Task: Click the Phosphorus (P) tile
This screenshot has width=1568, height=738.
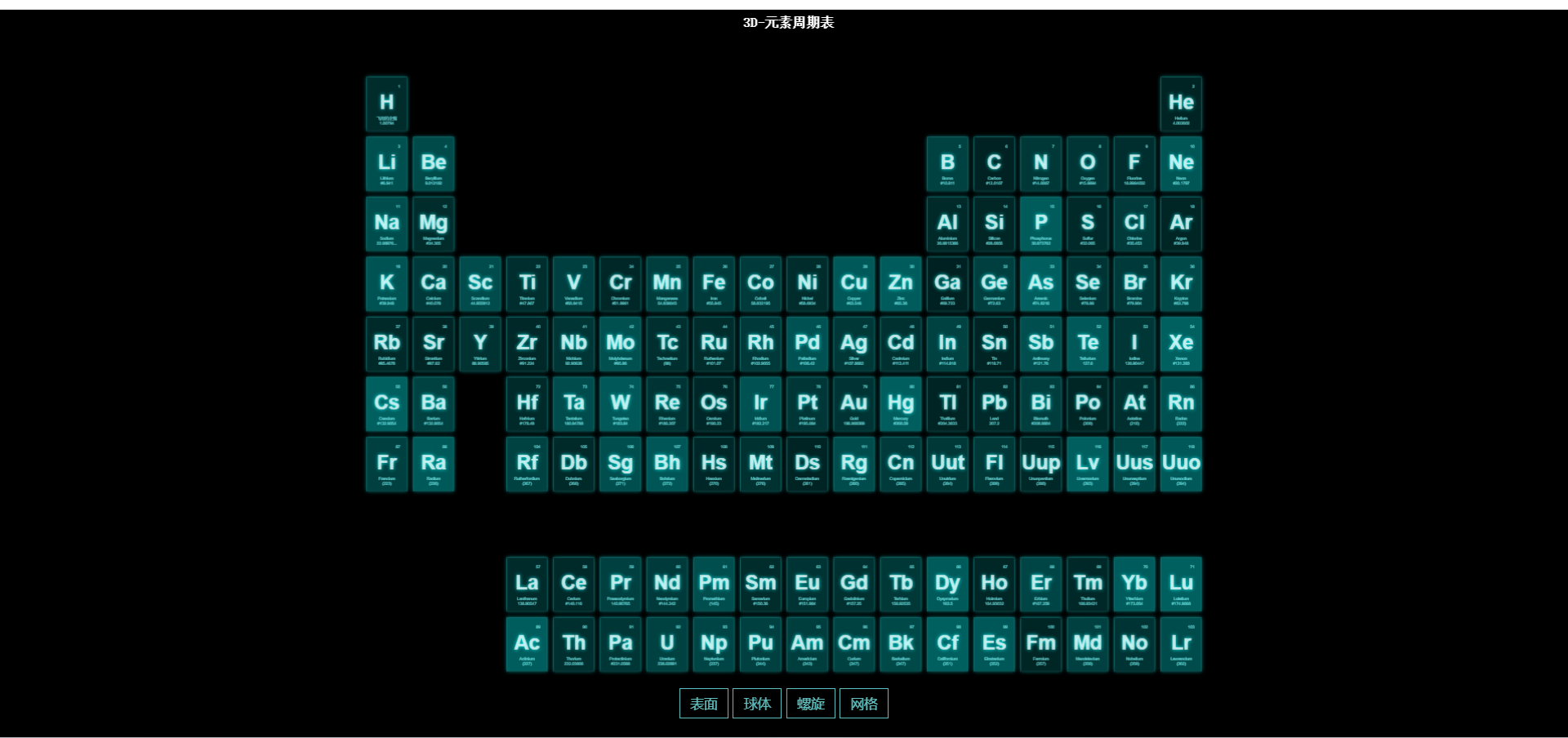Action: (x=1041, y=224)
